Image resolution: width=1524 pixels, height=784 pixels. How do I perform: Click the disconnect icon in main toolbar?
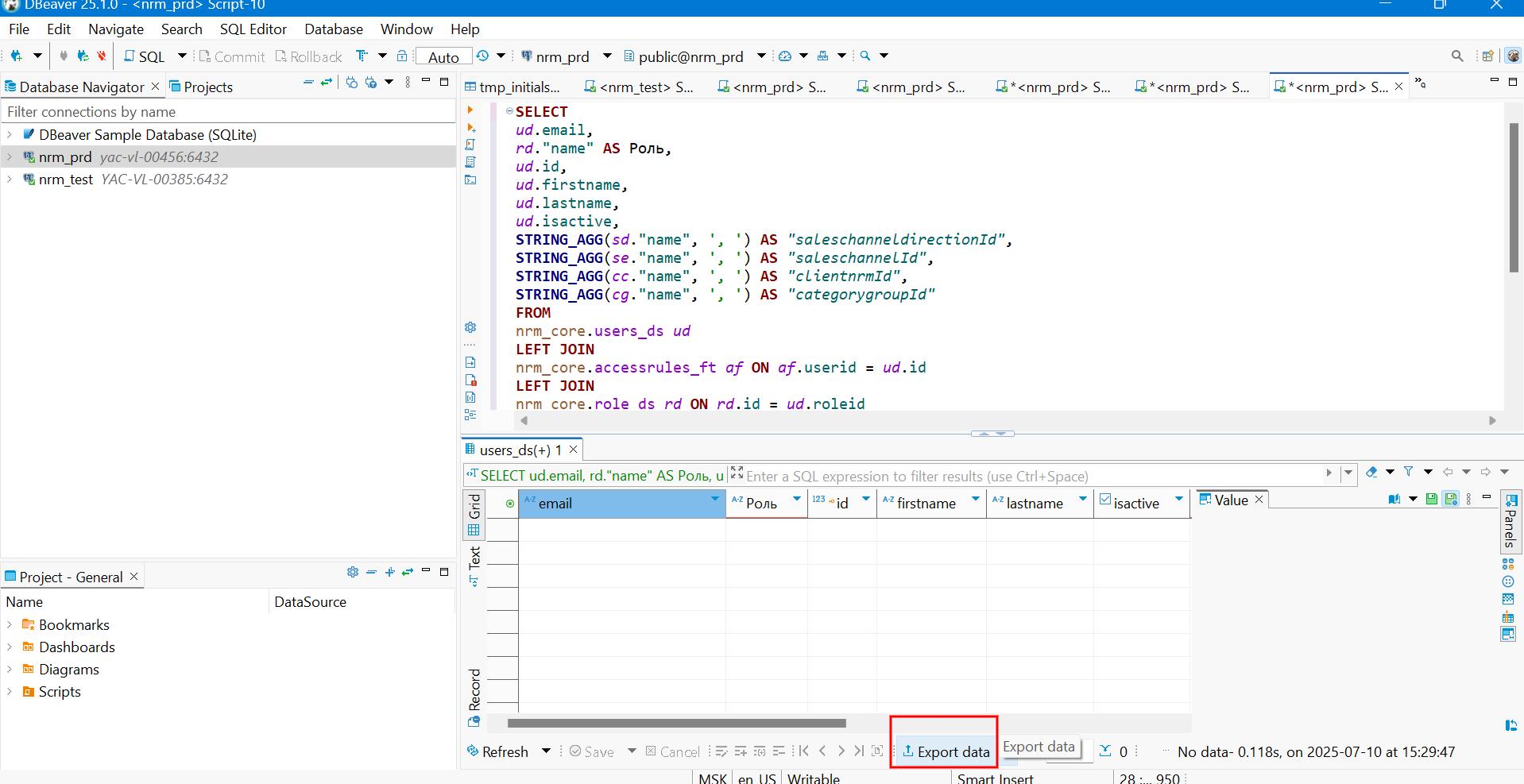coord(102,56)
